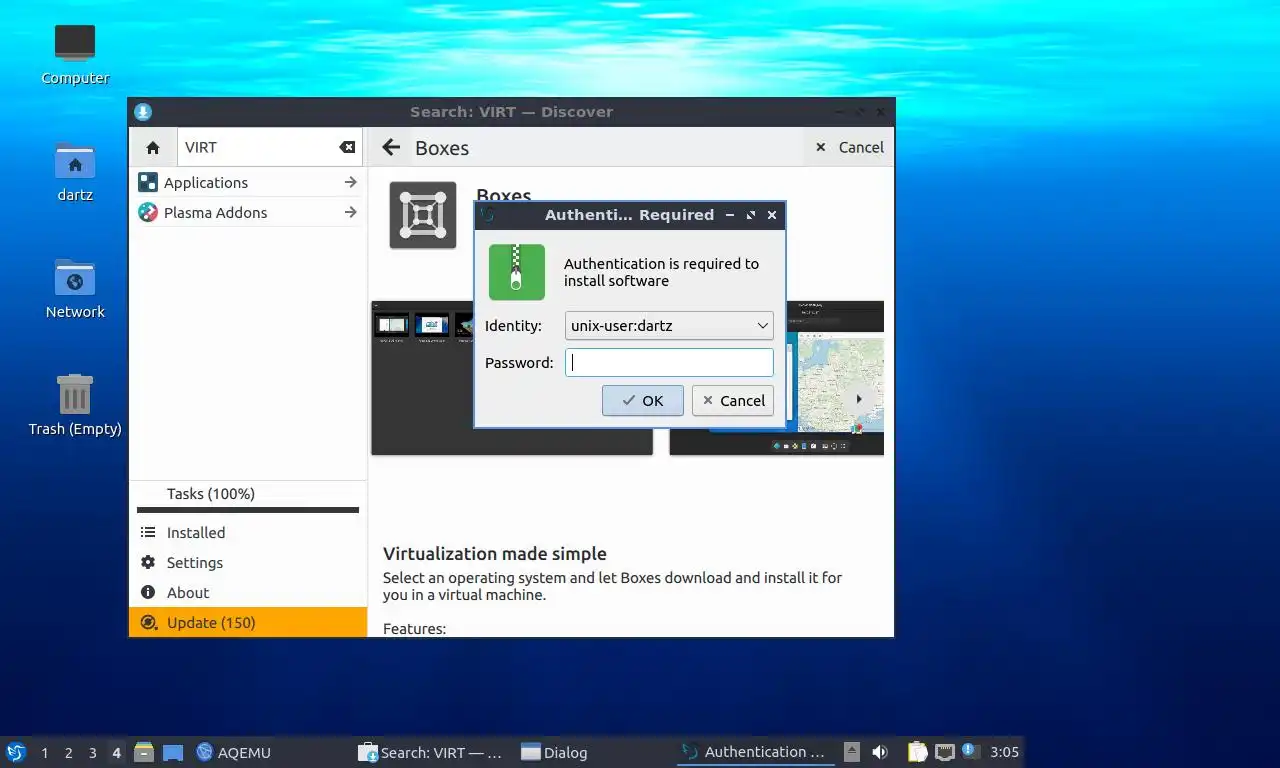Go back using the arrow beside Boxes
Screen dimensions: 1280x768
pyautogui.click(x=391, y=147)
